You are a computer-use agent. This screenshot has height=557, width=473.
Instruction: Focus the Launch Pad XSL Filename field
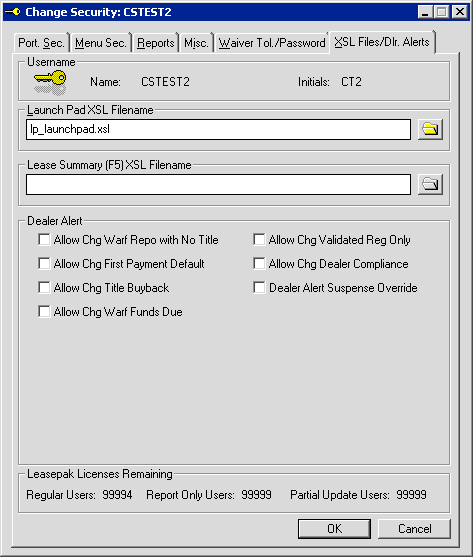218,129
